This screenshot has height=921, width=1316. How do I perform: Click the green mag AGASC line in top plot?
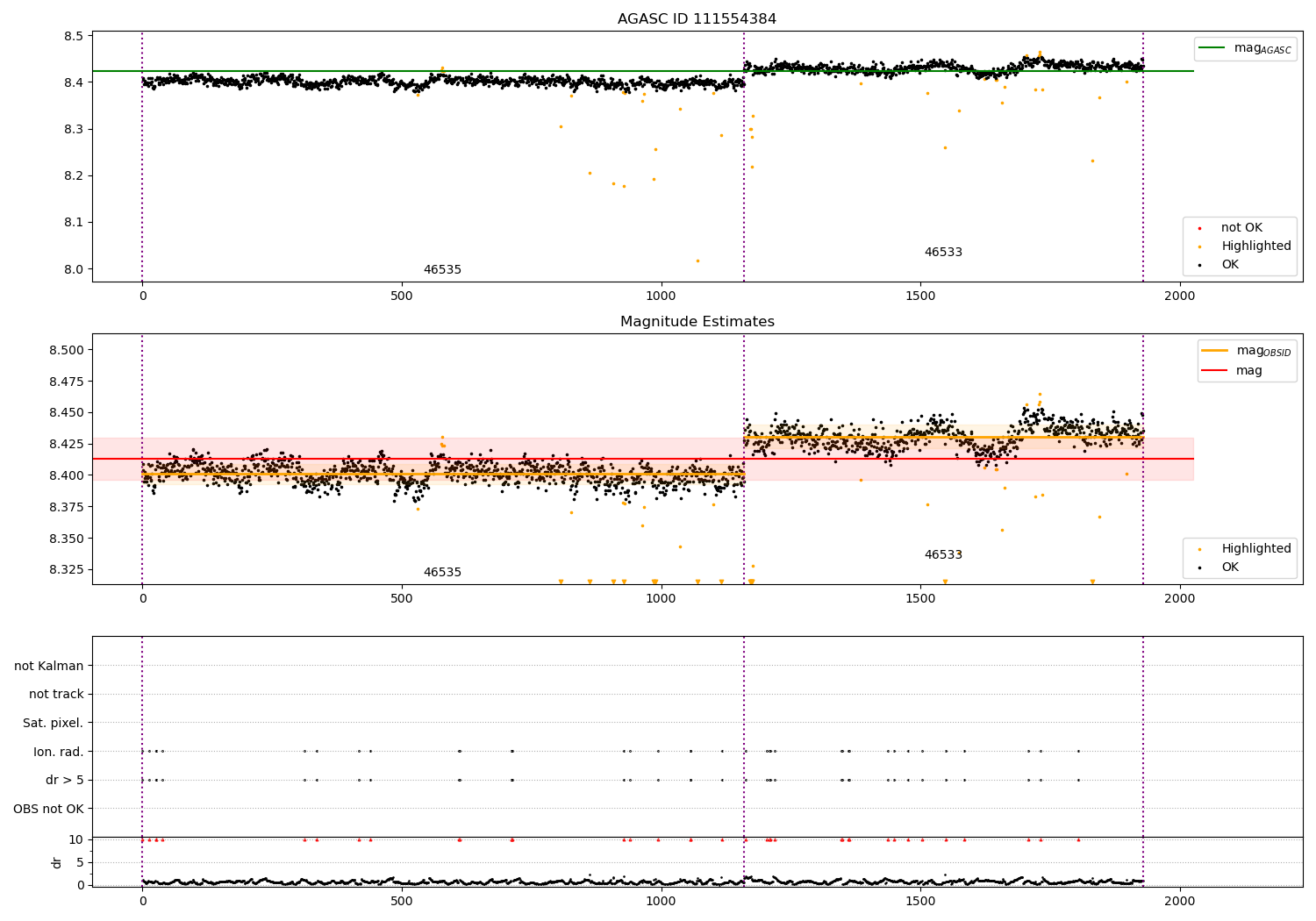point(642,71)
